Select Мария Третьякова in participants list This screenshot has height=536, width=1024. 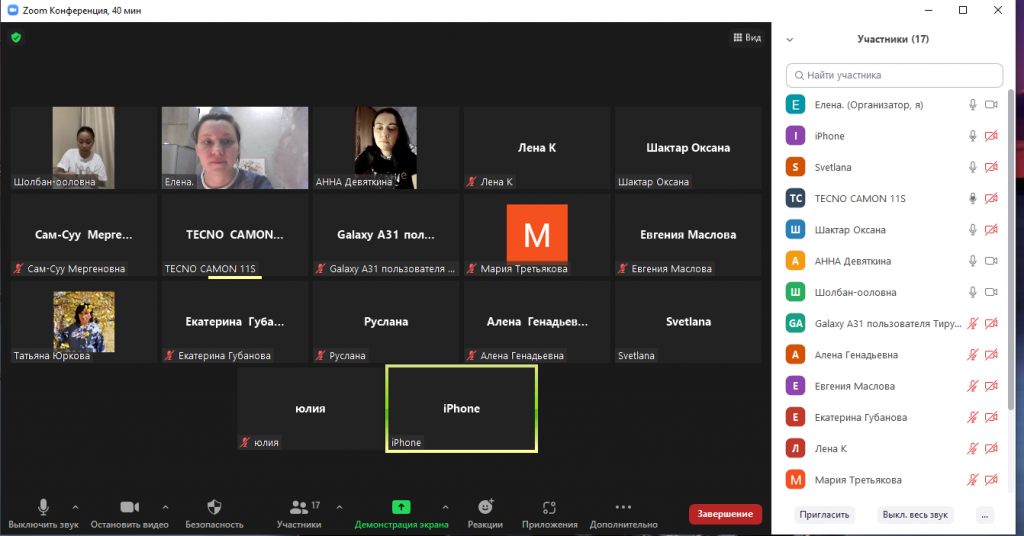pyautogui.click(x=858, y=480)
